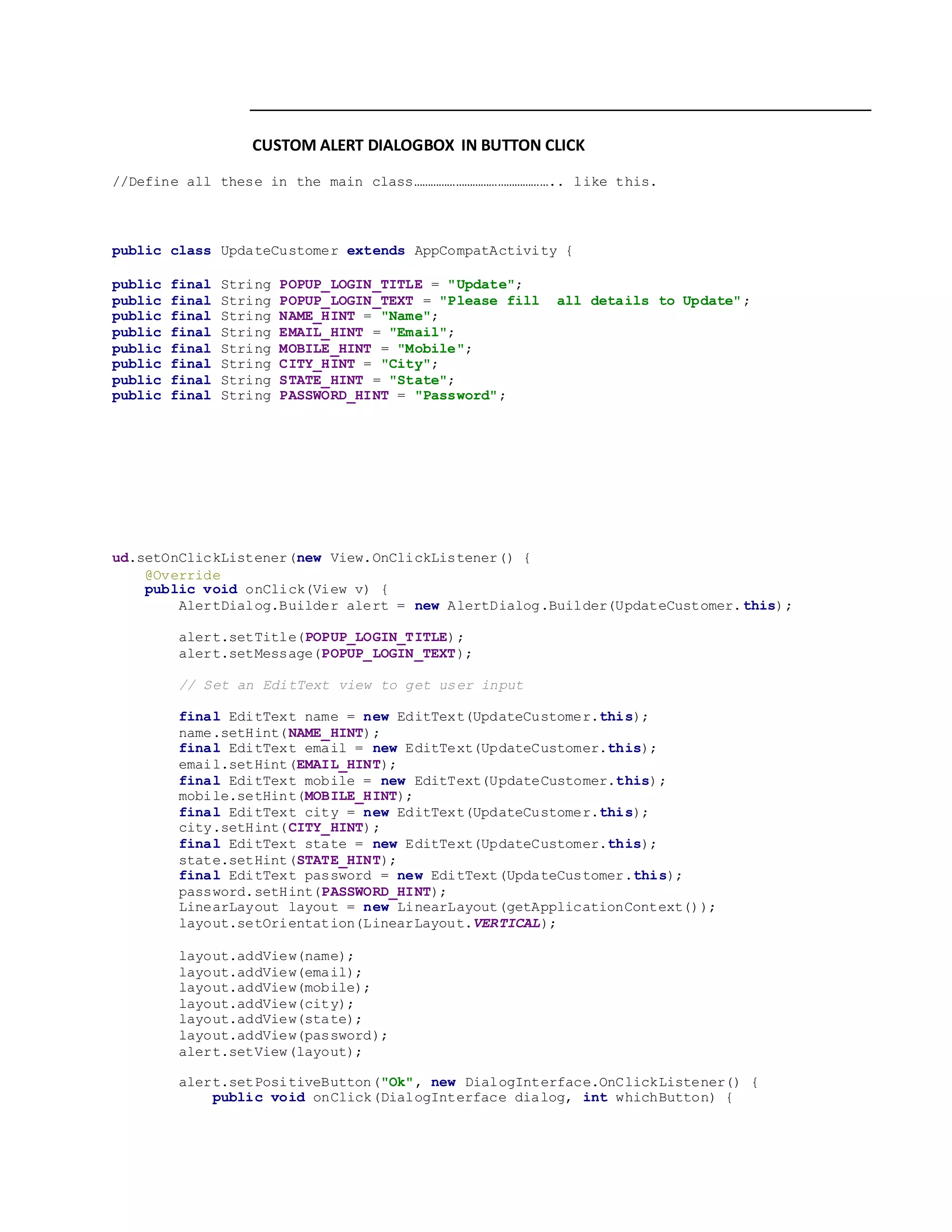This screenshot has height=1232, width=952.
Task: Click the line "state.setHint(STATE_HINT);"
Action: pos(288,860)
